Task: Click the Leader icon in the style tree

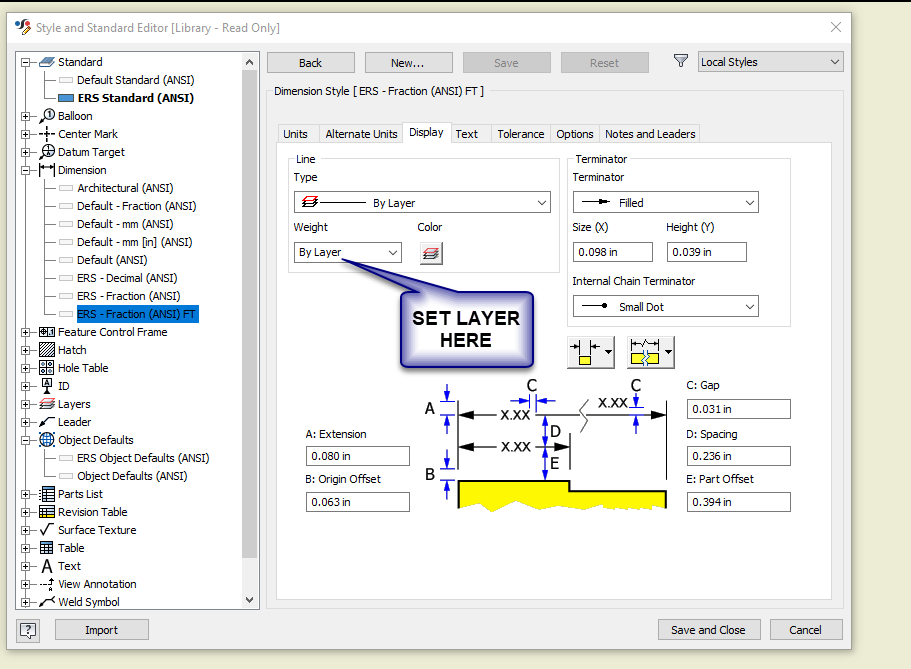Action: 47,422
